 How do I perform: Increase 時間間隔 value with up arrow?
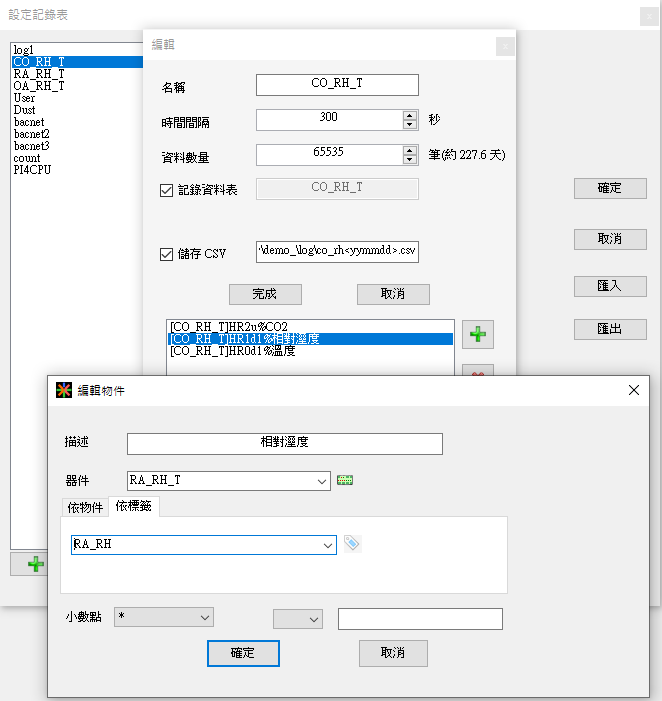410,115
